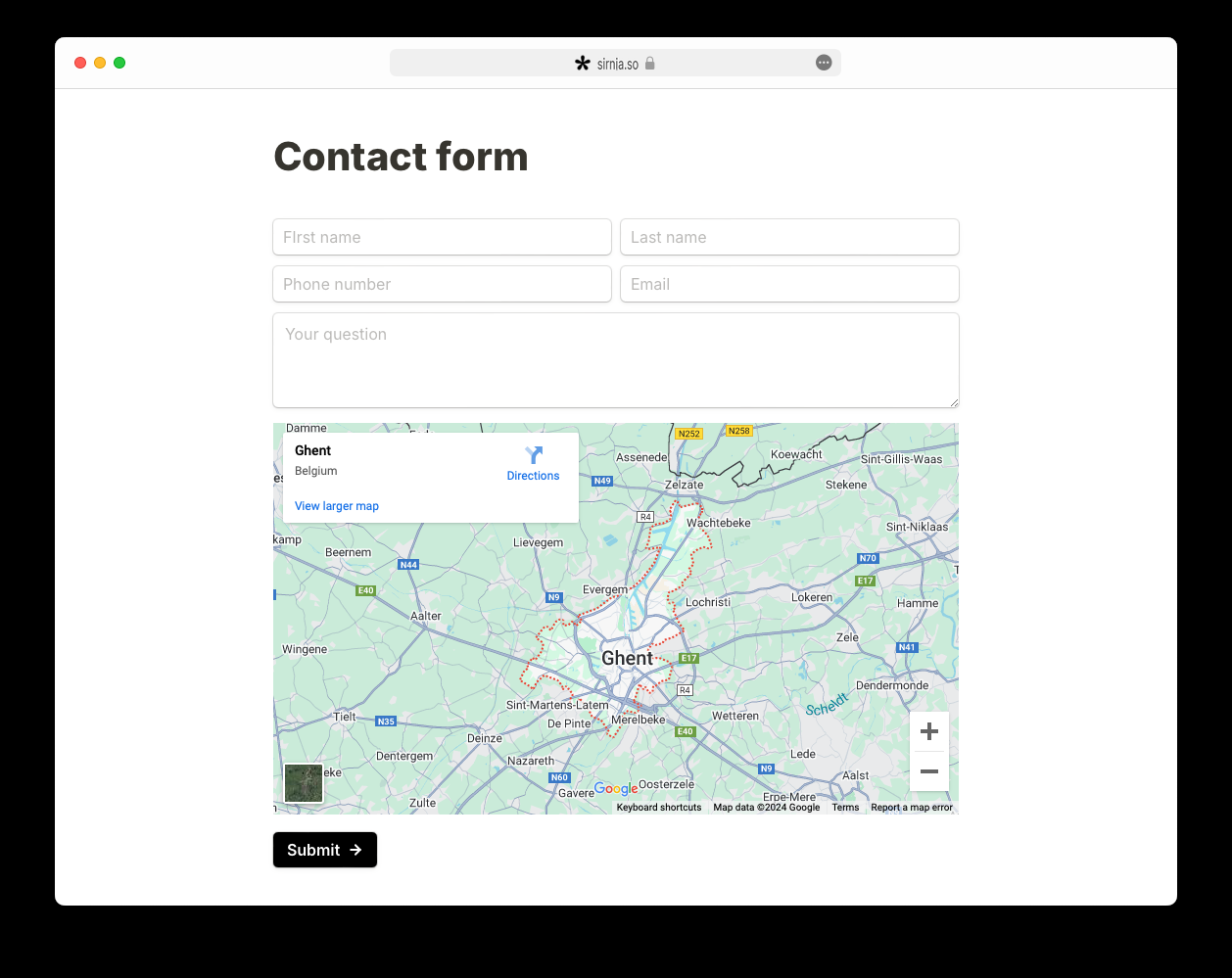This screenshot has width=1232, height=978.
Task: Open the map Terms link
Action: [x=845, y=808]
